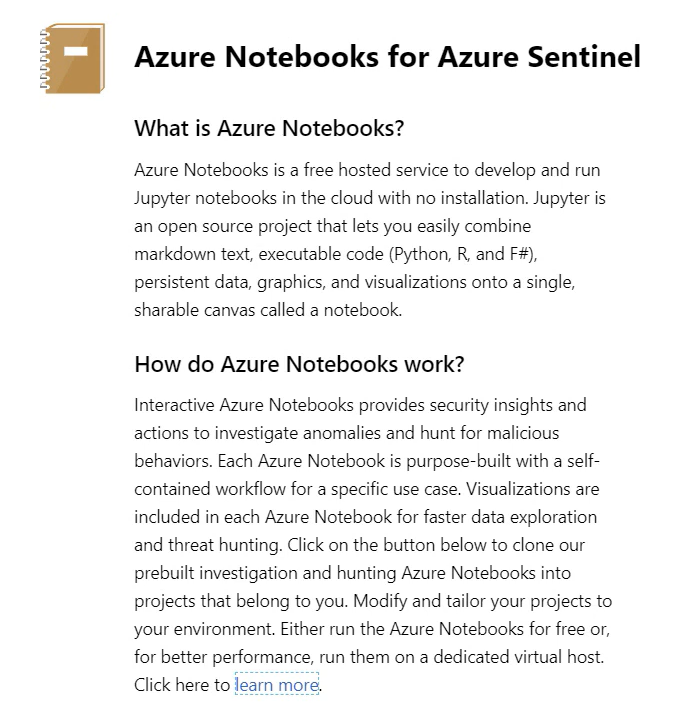
Task: Click the "Click here to" text before the link
Action: (x=181, y=685)
